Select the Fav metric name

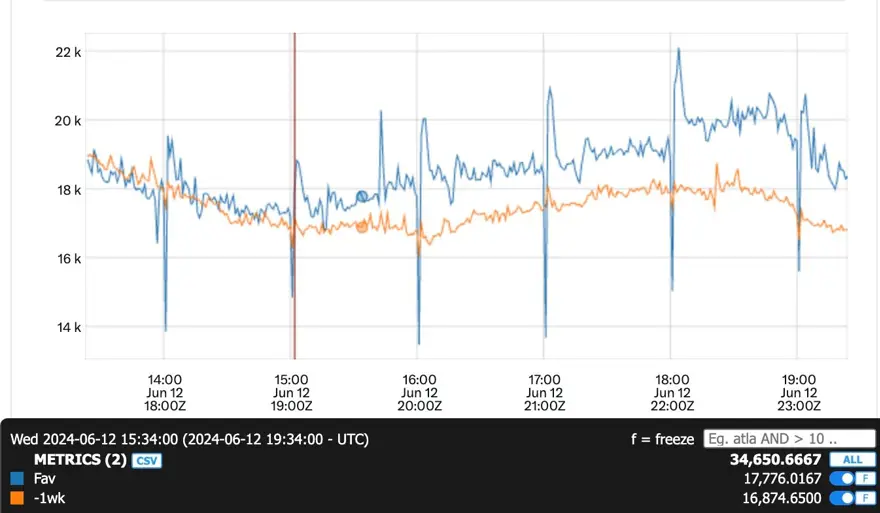pyautogui.click(x=45, y=479)
